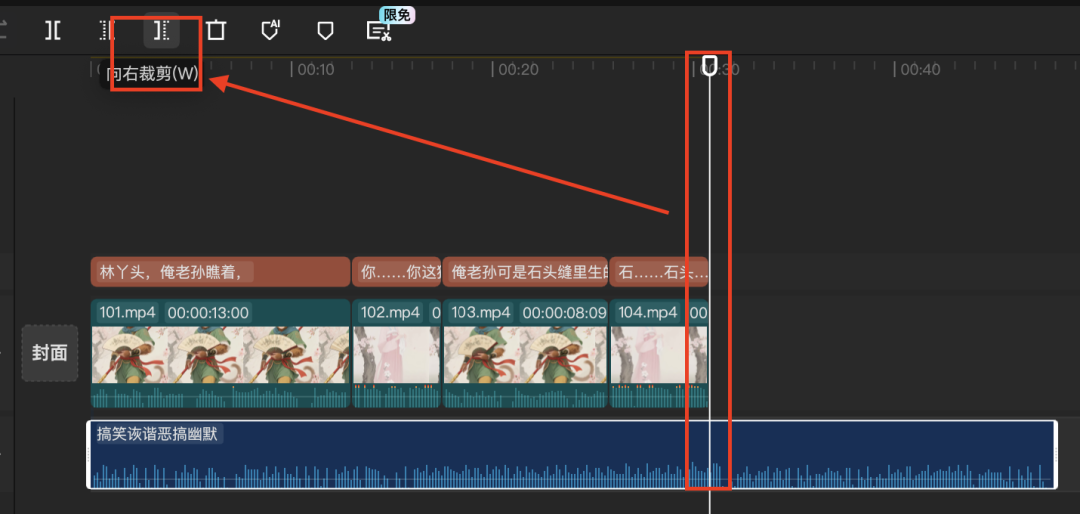1080x514 pixels.
Task: Select the 101.mp4 video clip
Action: pos(220,354)
